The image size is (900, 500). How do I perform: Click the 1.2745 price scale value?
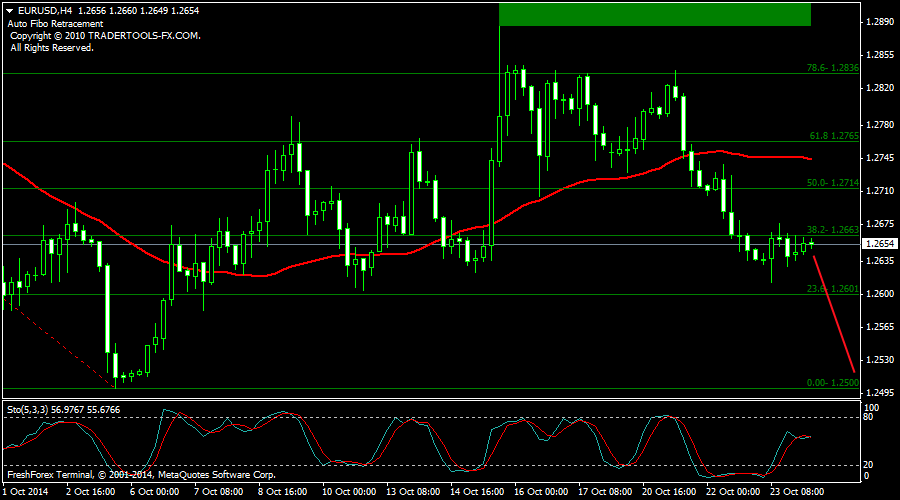click(x=880, y=158)
